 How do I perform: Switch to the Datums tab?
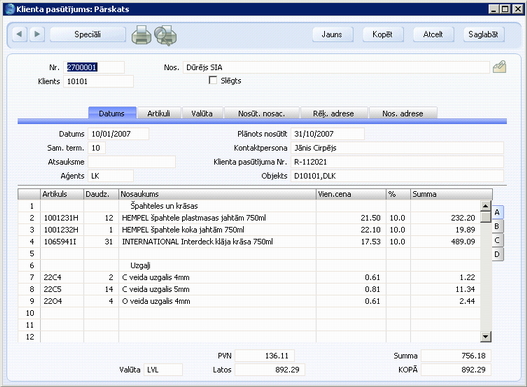(x=112, y=113)
